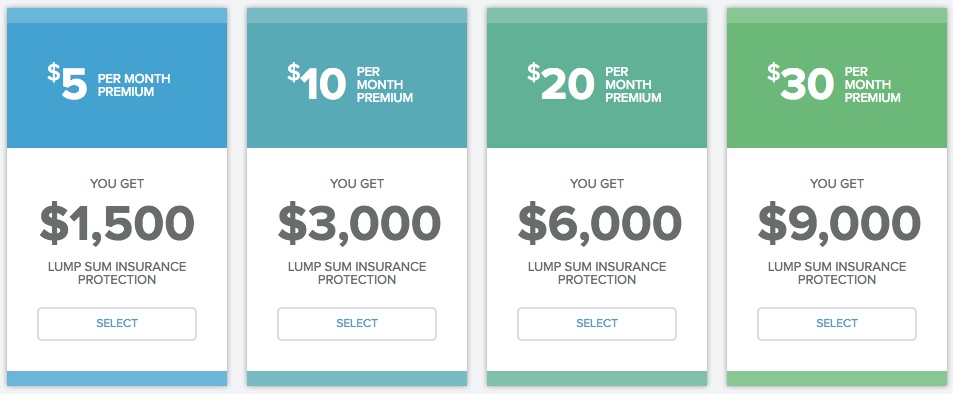The image size is (953, 394).
Task: Click "Per Month Premium" text beside $20
Action: (633, 85)
